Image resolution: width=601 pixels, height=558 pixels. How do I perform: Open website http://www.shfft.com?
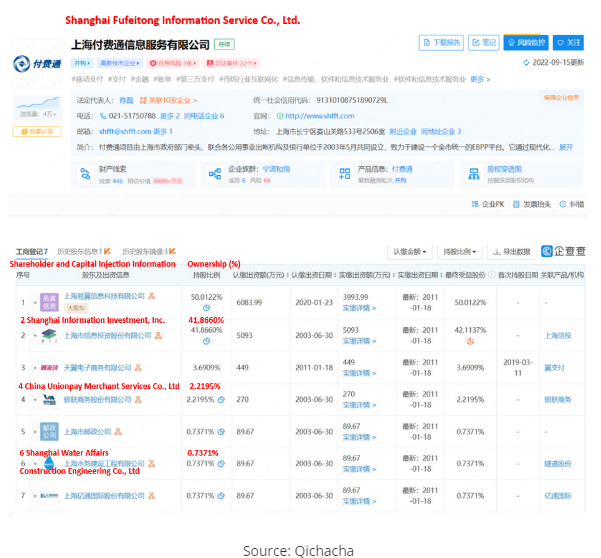click(320, 116)
